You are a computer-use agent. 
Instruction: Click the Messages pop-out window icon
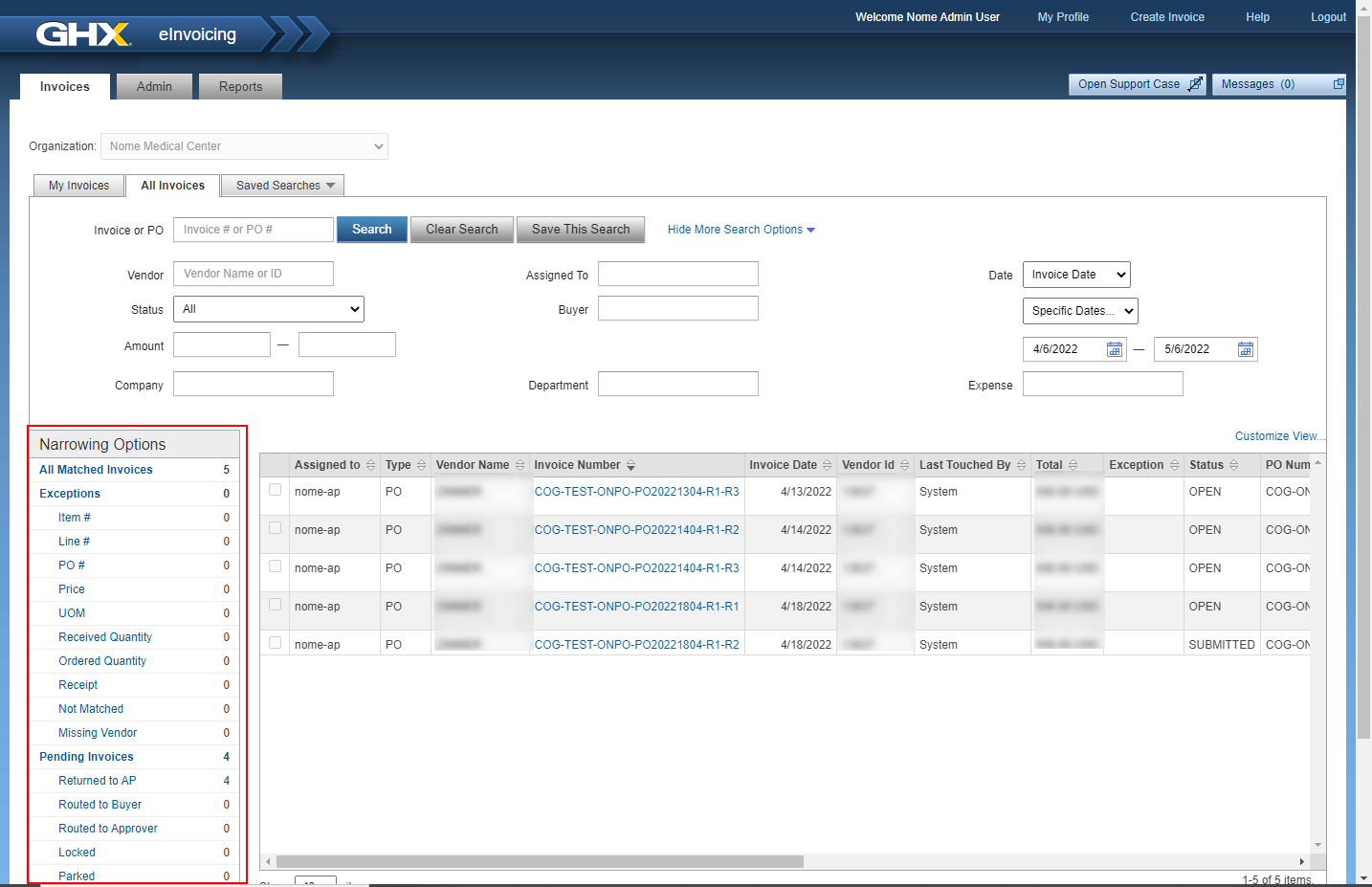(x=1339, y=84)
